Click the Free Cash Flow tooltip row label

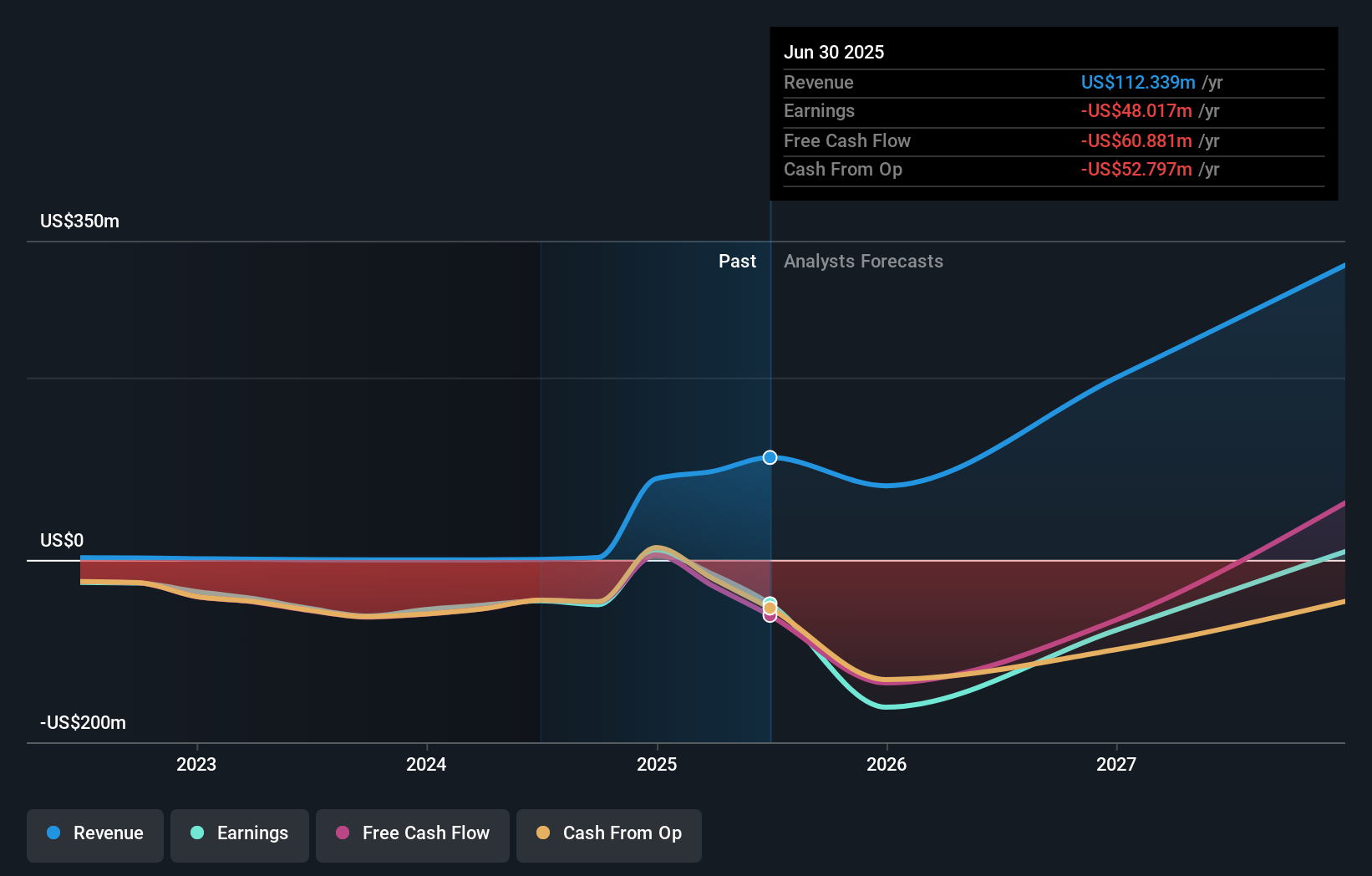coord(847,140)
